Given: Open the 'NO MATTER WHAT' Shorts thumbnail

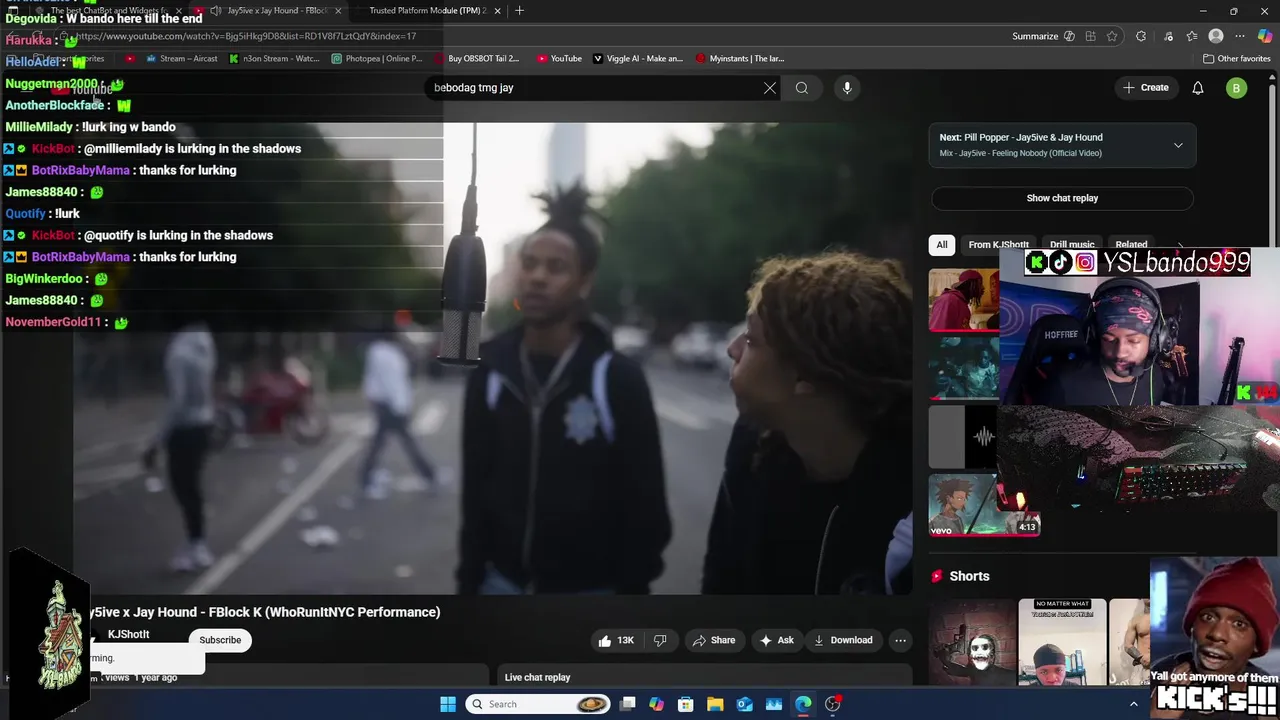Looking at the screenshot, I should [x=1062, y=642].
